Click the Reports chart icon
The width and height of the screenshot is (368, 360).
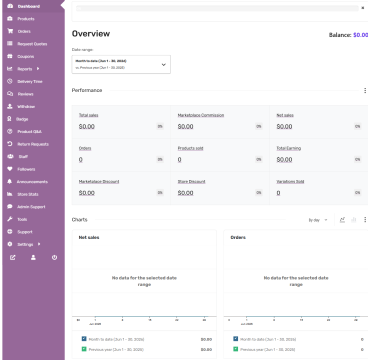coord(10,69)
